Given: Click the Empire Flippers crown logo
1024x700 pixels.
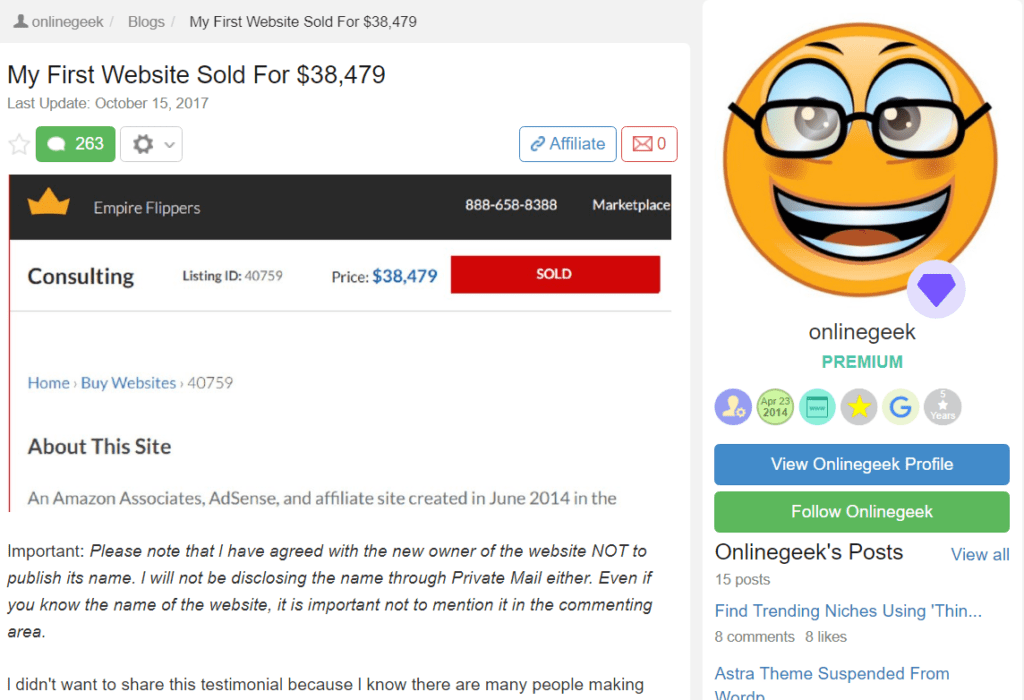Looking at the screenshot, I should pyautogui.click(x=48, y=202).
